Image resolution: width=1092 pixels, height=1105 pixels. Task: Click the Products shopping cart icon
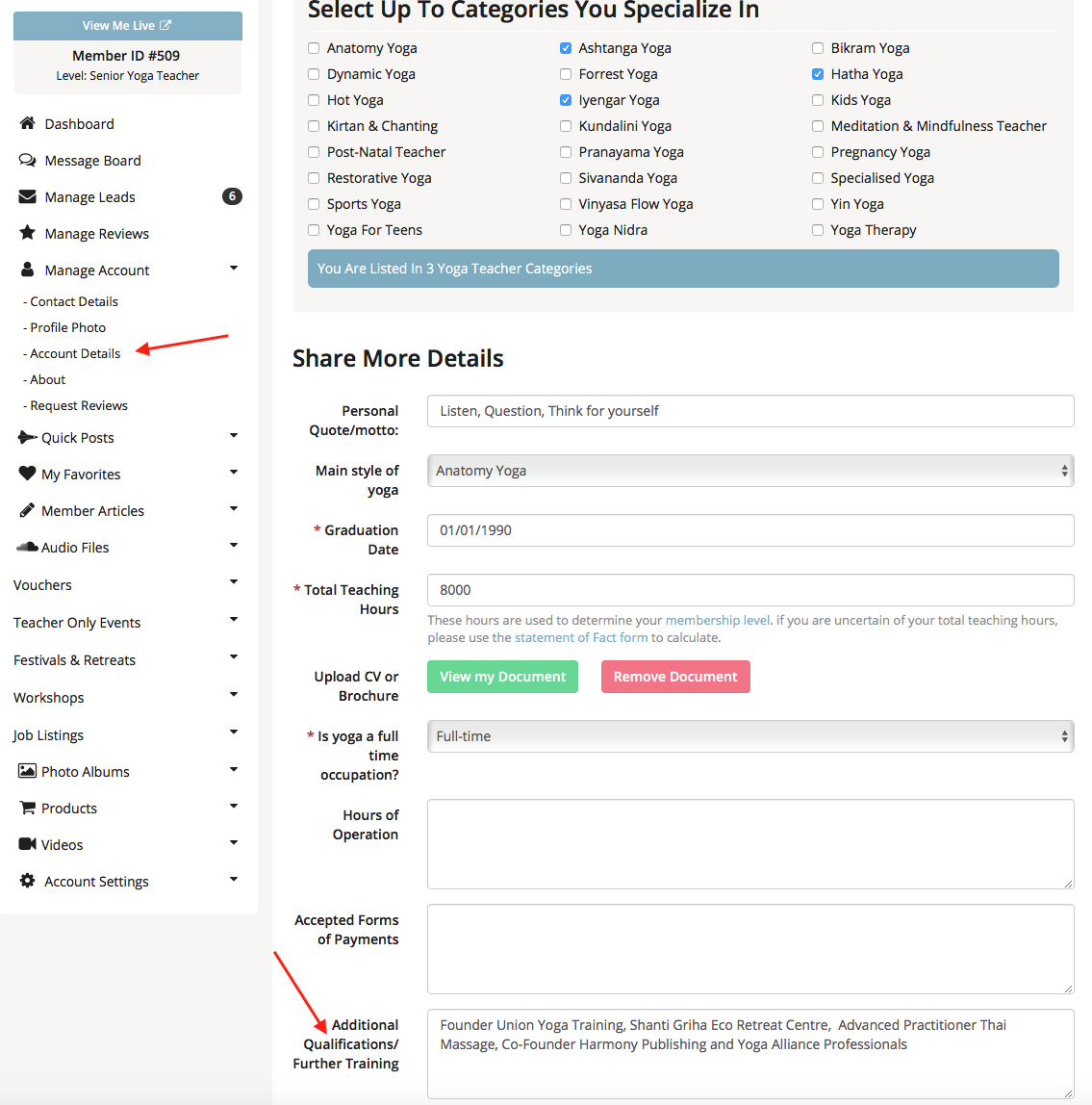pyautogui.click(x=27, y=808)
